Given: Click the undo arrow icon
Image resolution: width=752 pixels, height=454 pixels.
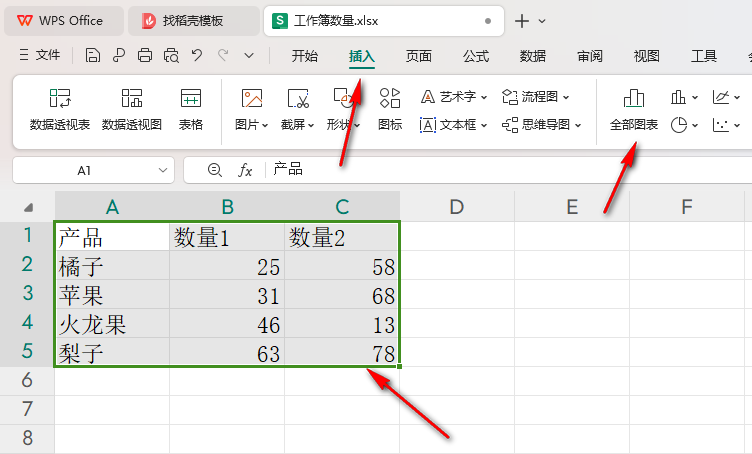Looking at the screenshot, I should (x=197, y=56).
